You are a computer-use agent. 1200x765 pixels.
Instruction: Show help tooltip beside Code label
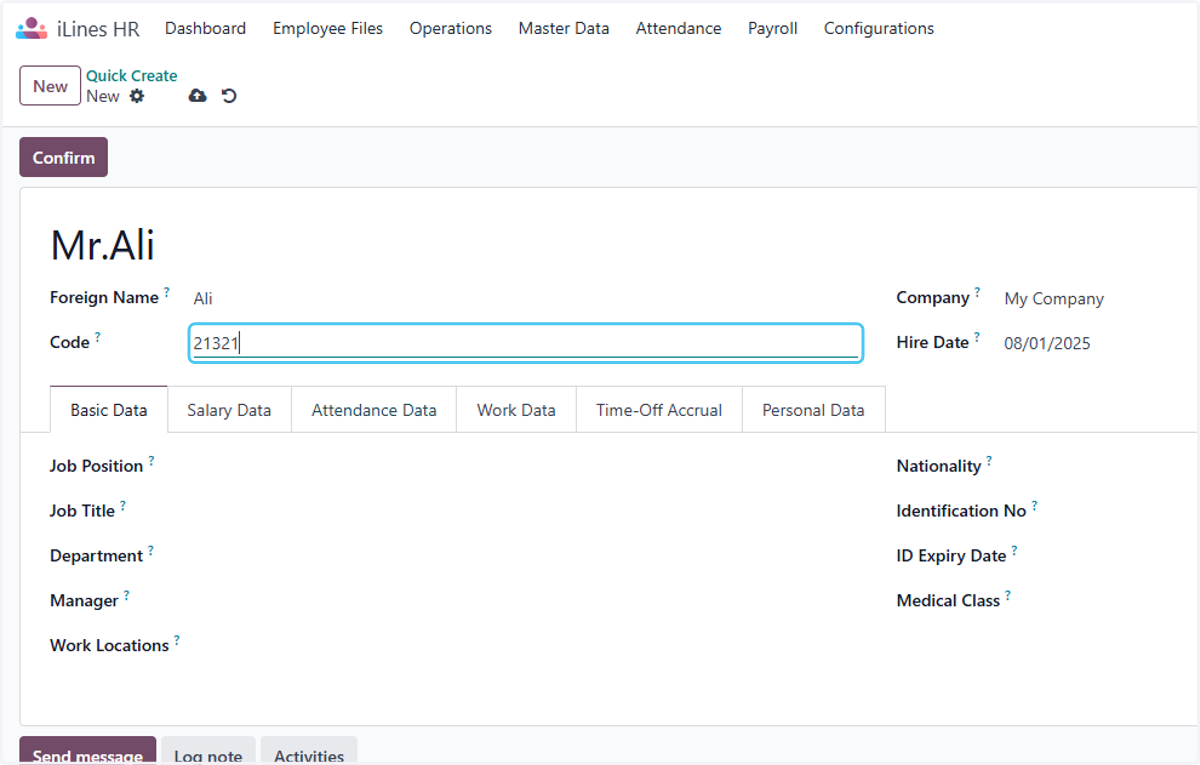point(97,337)
